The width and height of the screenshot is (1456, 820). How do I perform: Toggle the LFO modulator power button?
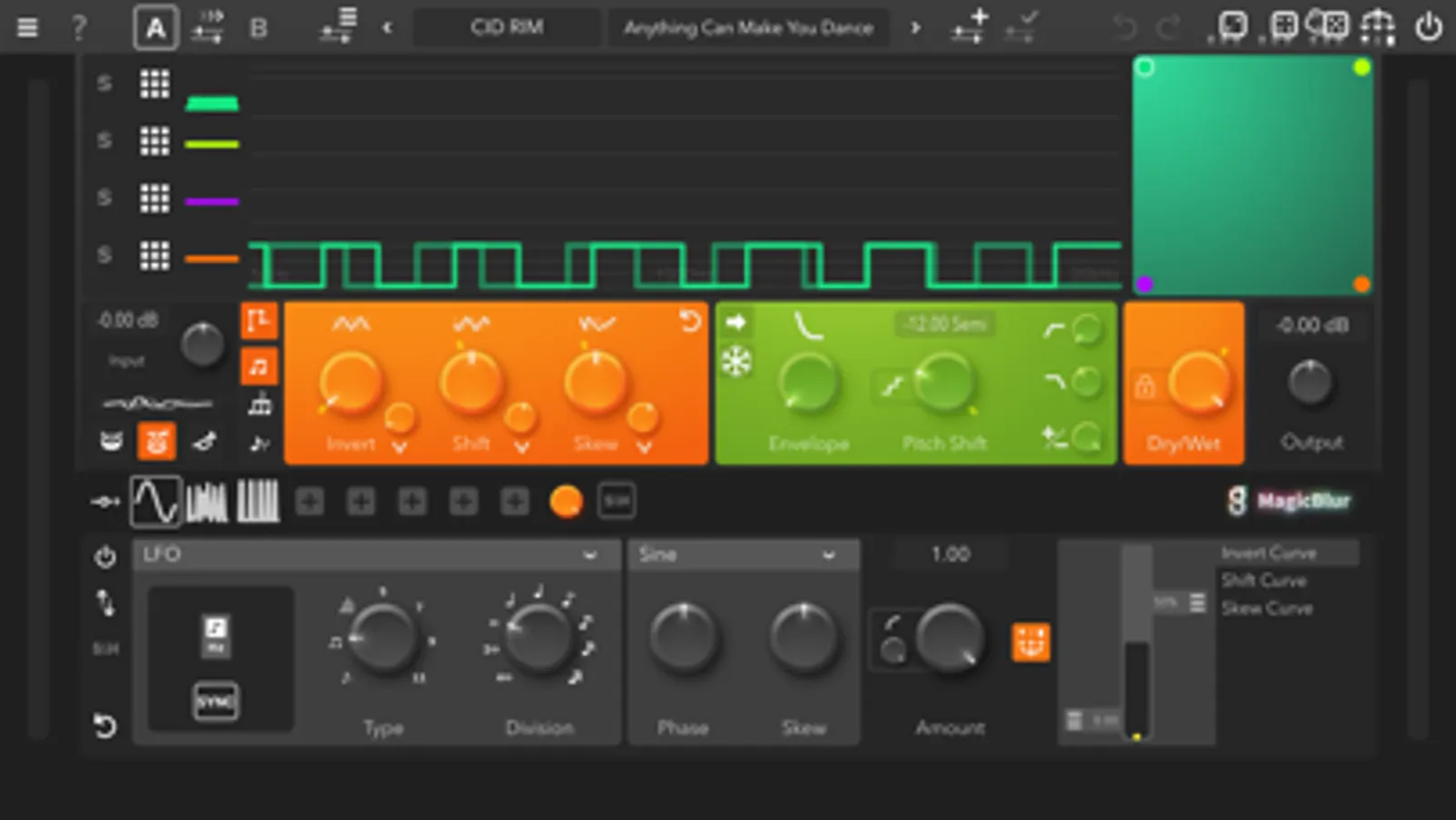(106, 556)
